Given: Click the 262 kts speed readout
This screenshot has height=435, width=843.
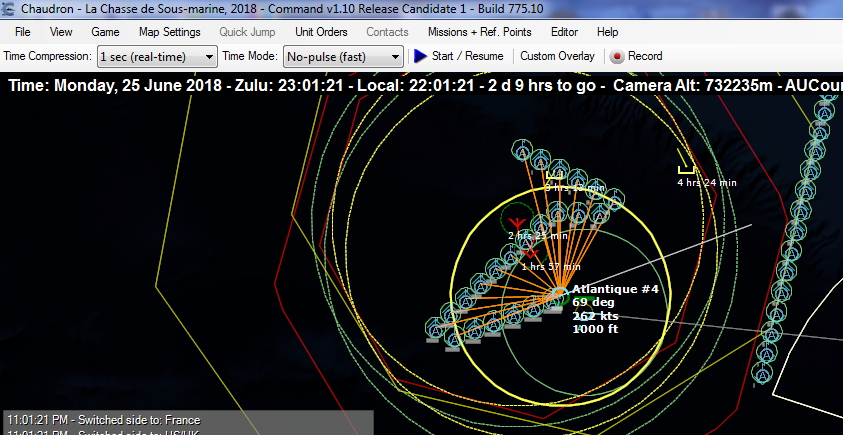Looking at the screenshot, I should [595, 316].
